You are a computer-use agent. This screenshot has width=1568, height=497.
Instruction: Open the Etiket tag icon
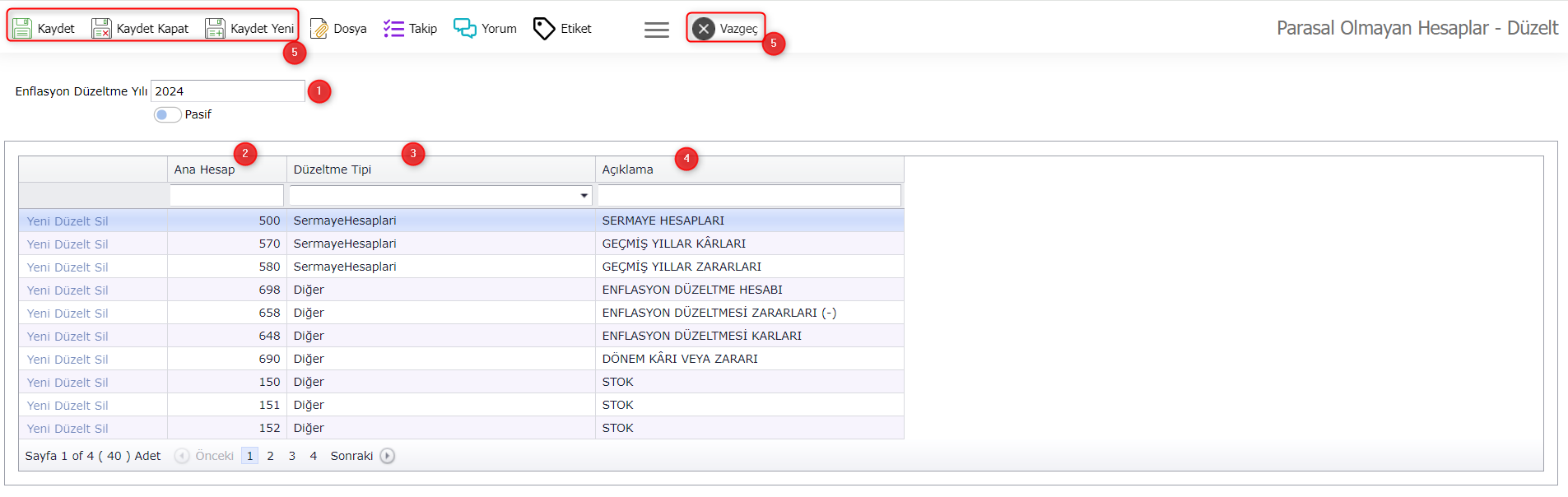[x=544, y=29]
